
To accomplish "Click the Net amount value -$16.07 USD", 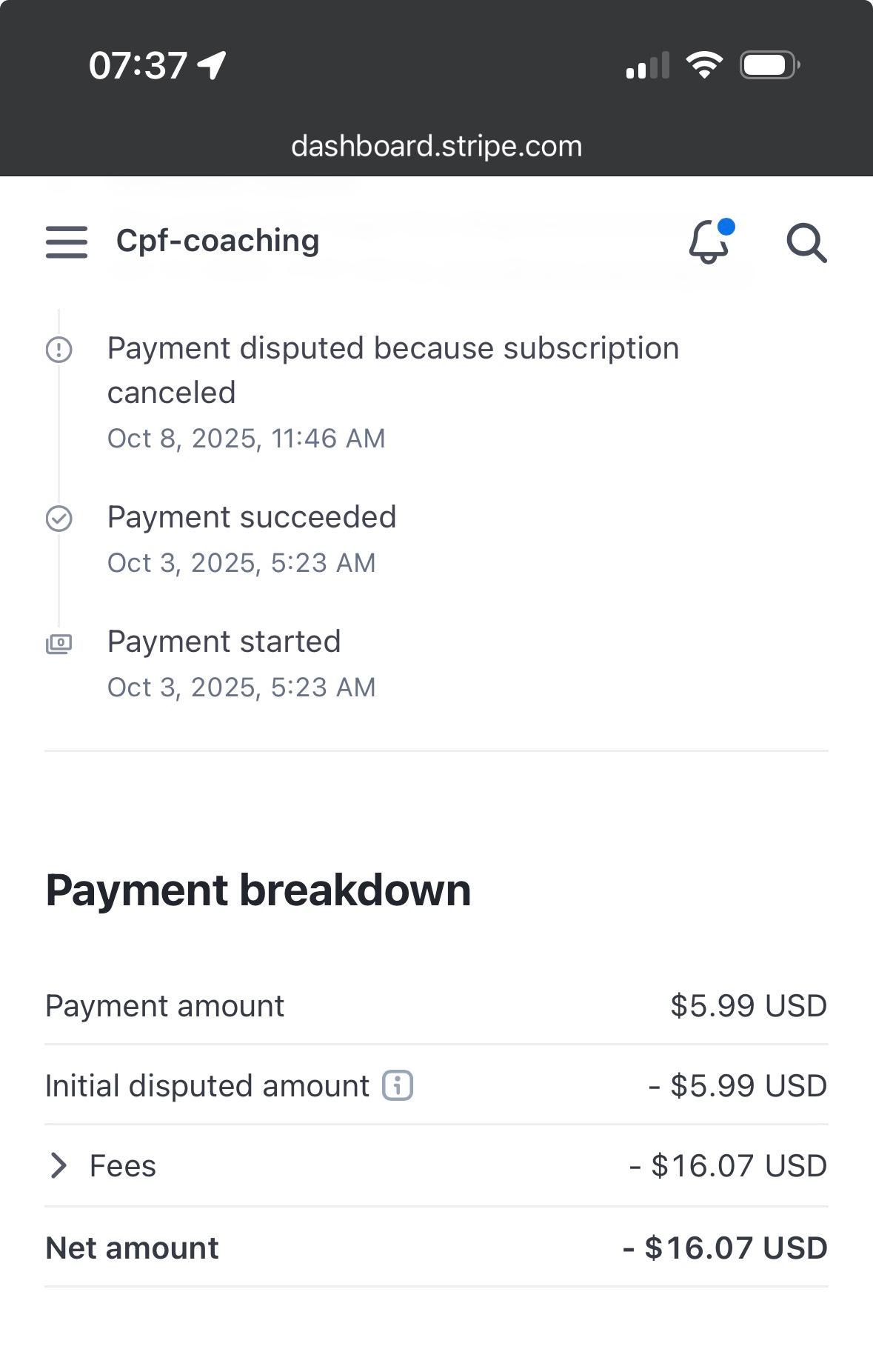I will point(725,1248).
